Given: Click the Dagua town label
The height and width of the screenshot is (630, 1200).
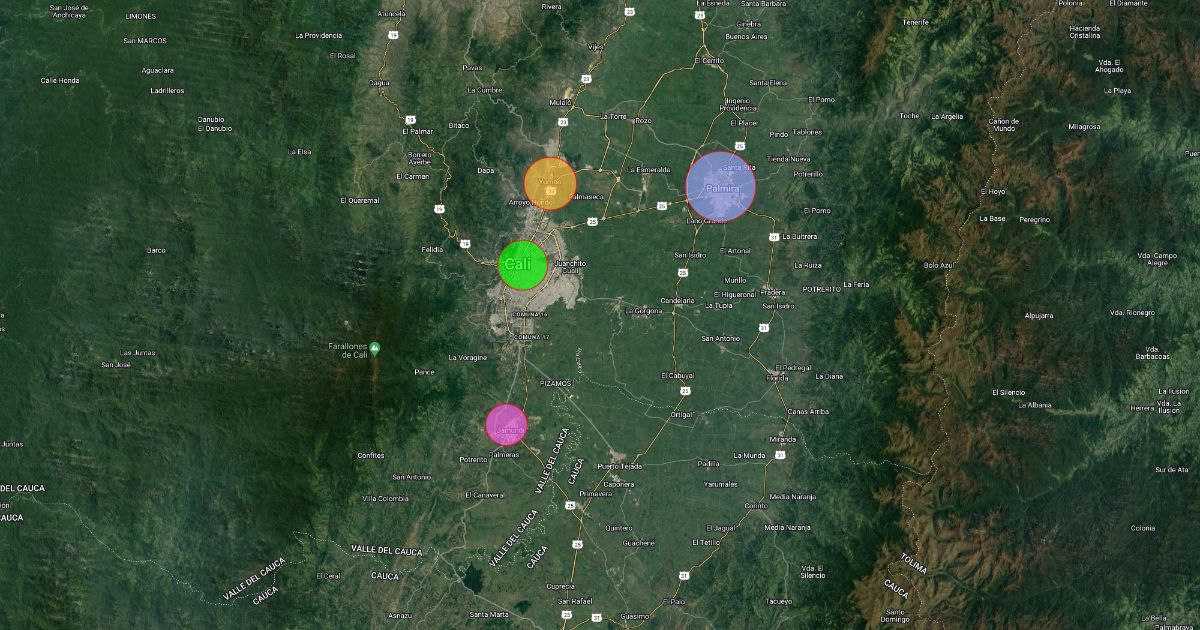Looking at the screenshot, I should click(378, 82).
